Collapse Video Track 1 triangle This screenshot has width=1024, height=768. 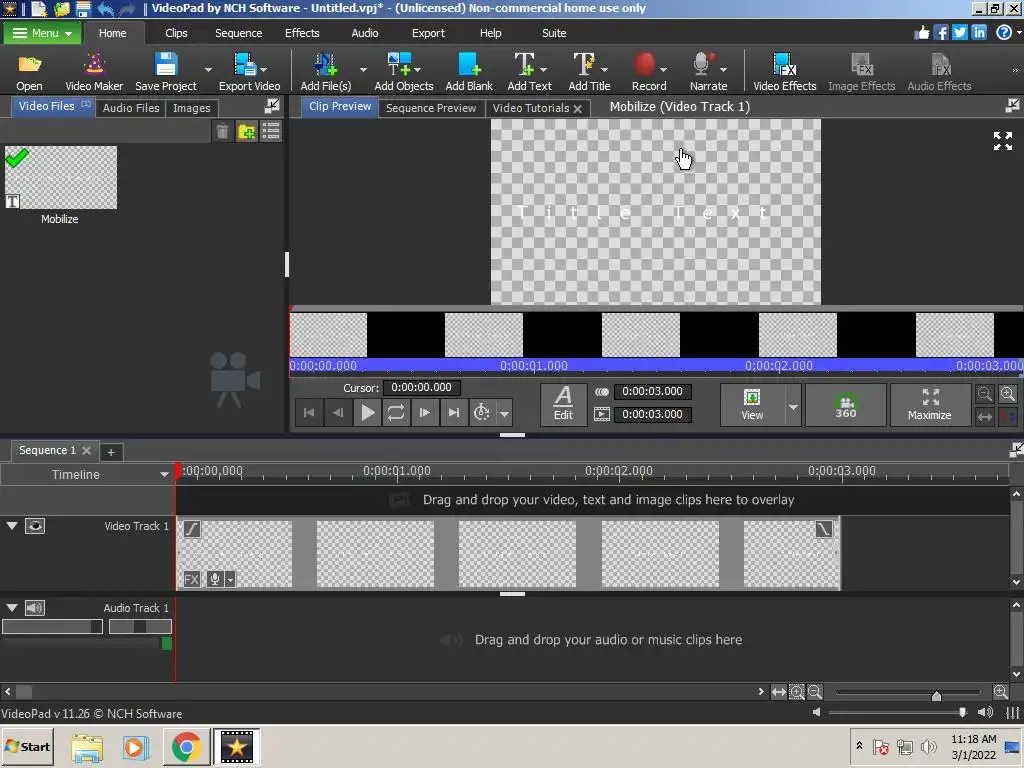[12, 525]
